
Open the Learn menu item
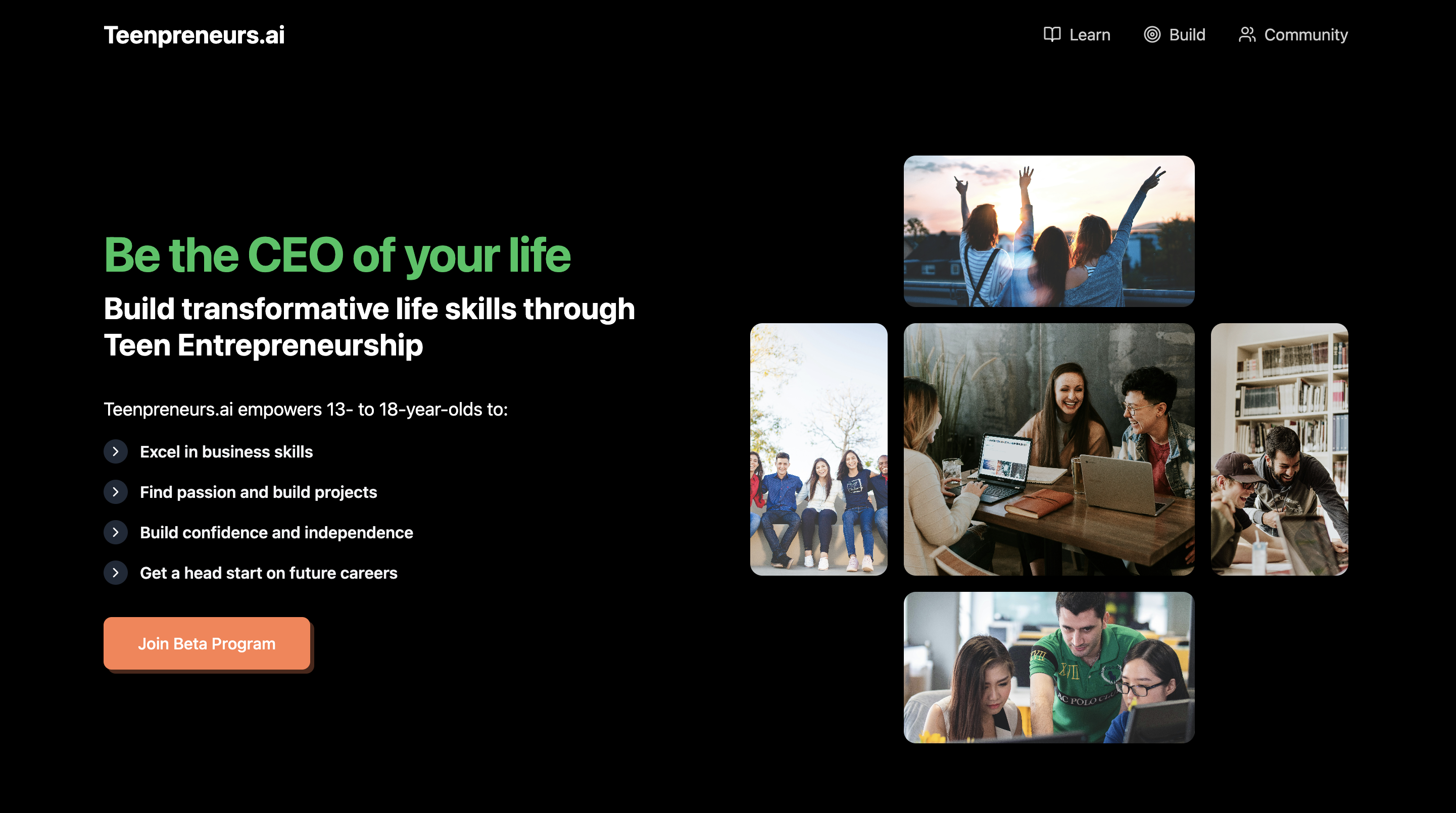[x=1089, y=35]
